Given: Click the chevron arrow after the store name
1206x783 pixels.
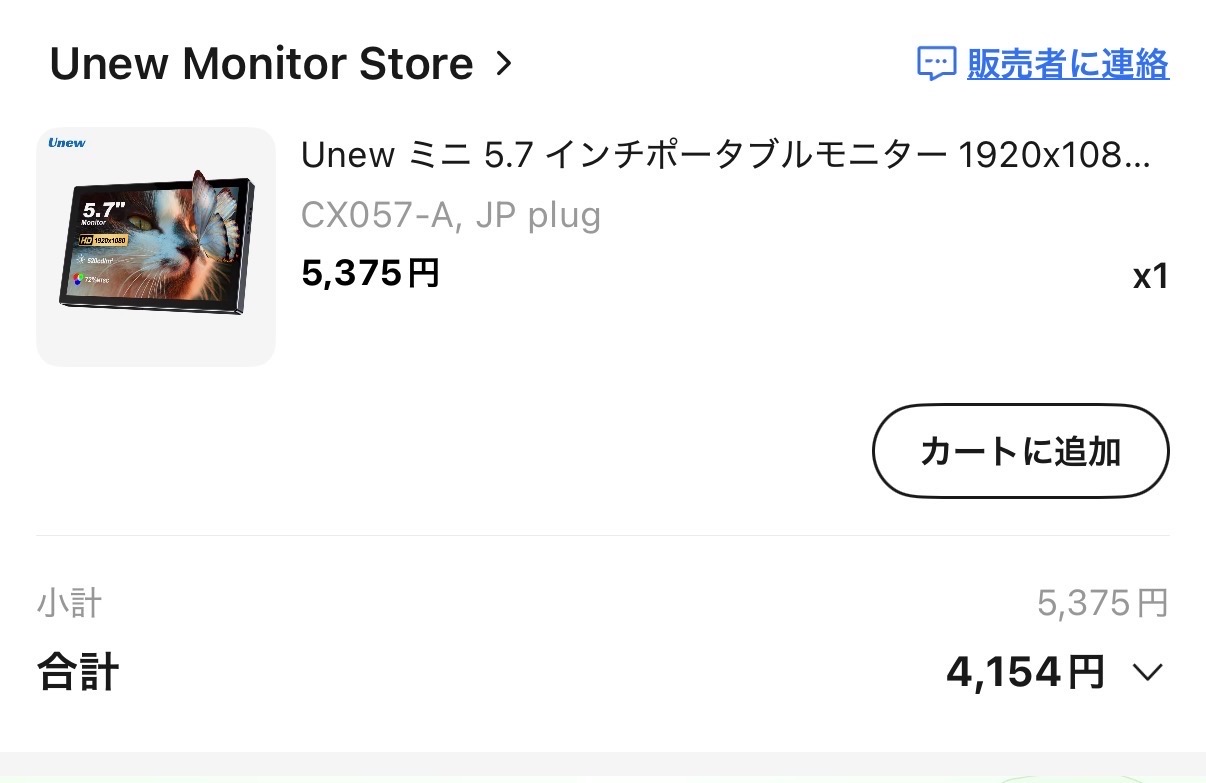Looking at the screenshot, I should (x=504, y=64).
